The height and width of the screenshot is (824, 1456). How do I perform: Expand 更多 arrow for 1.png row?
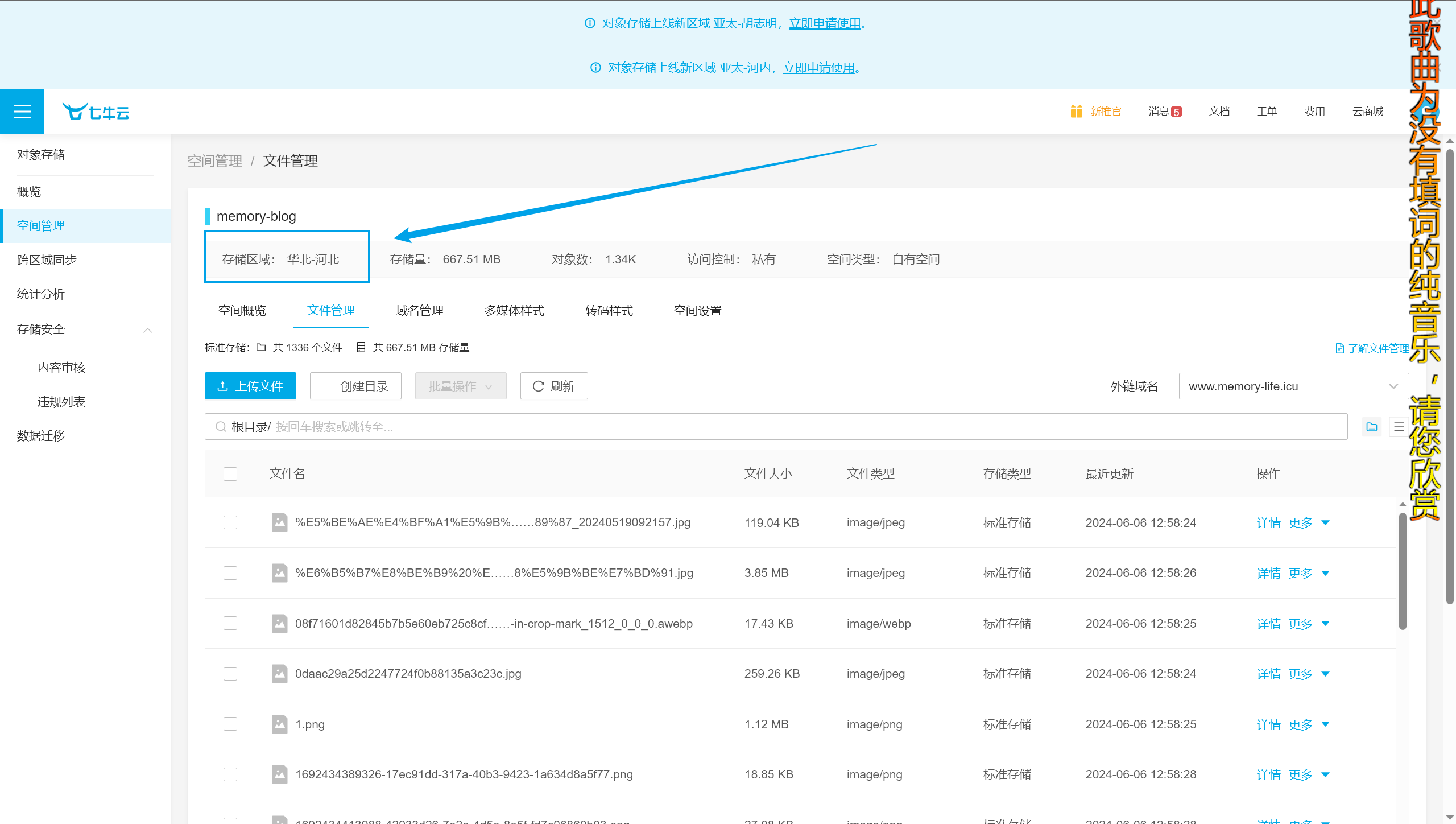[x=1325, y=724]
